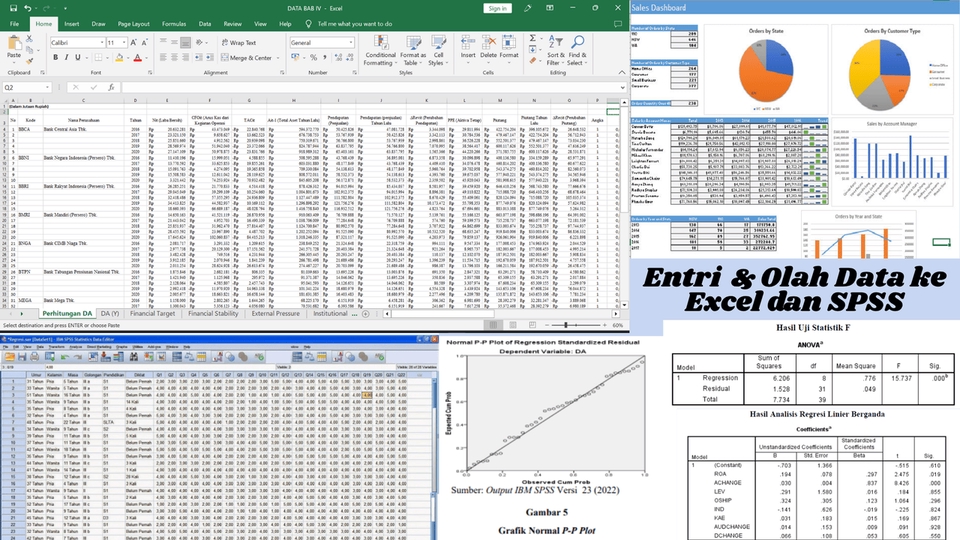Image resolution: width=960 pixels, height=540 pixels.
Task: Expand the Alignment group dialog launcher
Action: coord(282,72)
